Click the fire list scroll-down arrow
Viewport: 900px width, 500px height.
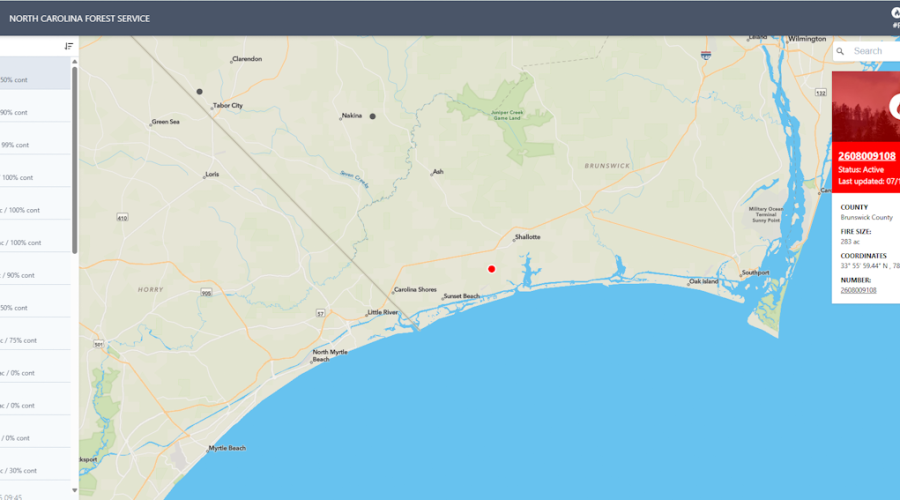pyautogui.click(x=75, y=490)
